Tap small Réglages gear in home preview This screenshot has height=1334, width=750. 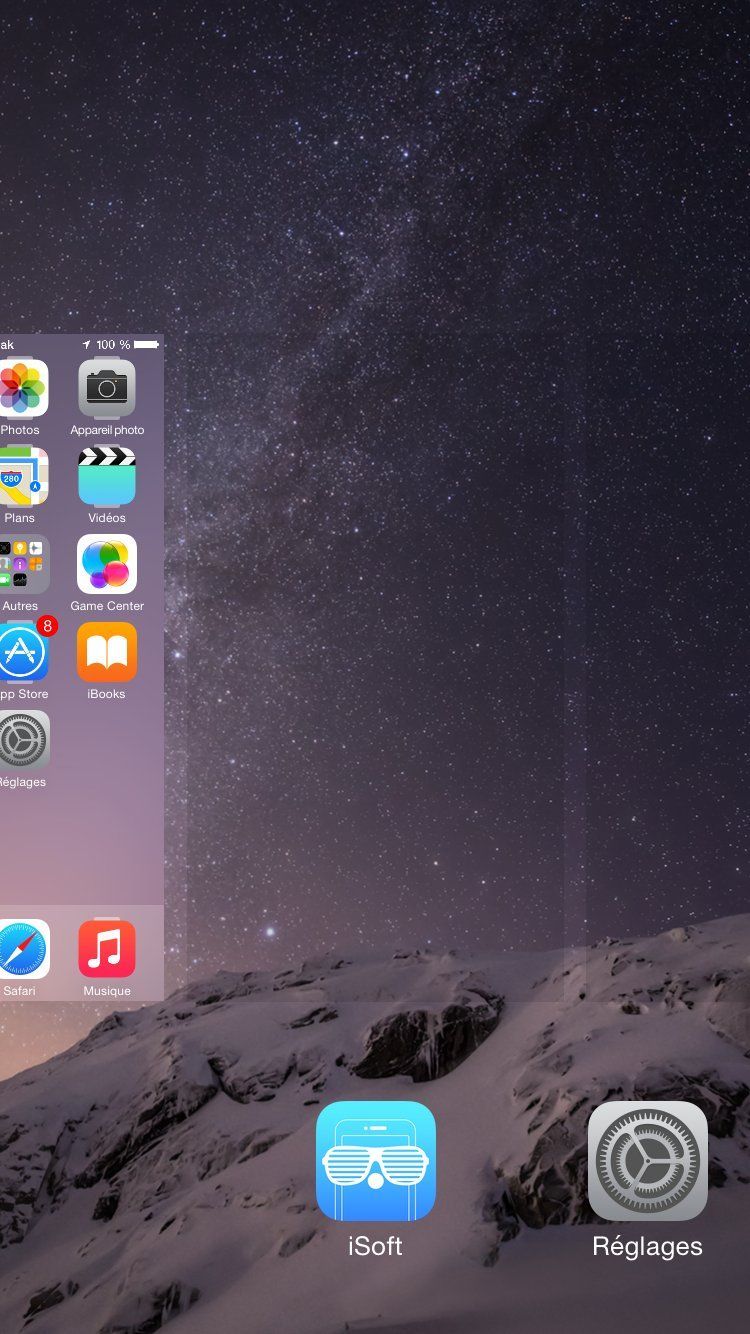[x=22, y=741]
